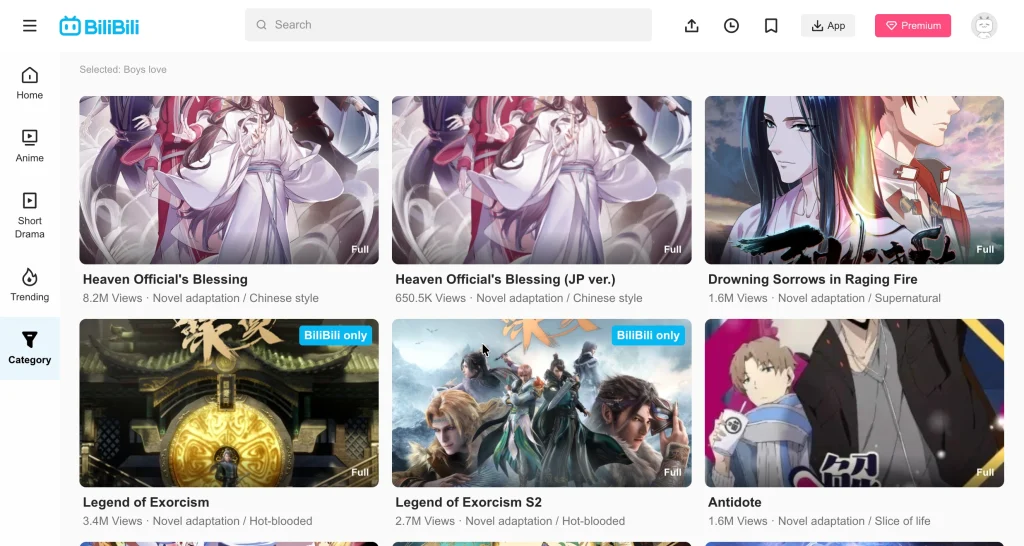Open Trending in sidebar
The height and width of the screenshot is (546, 1024).
(x=29, y=285)
